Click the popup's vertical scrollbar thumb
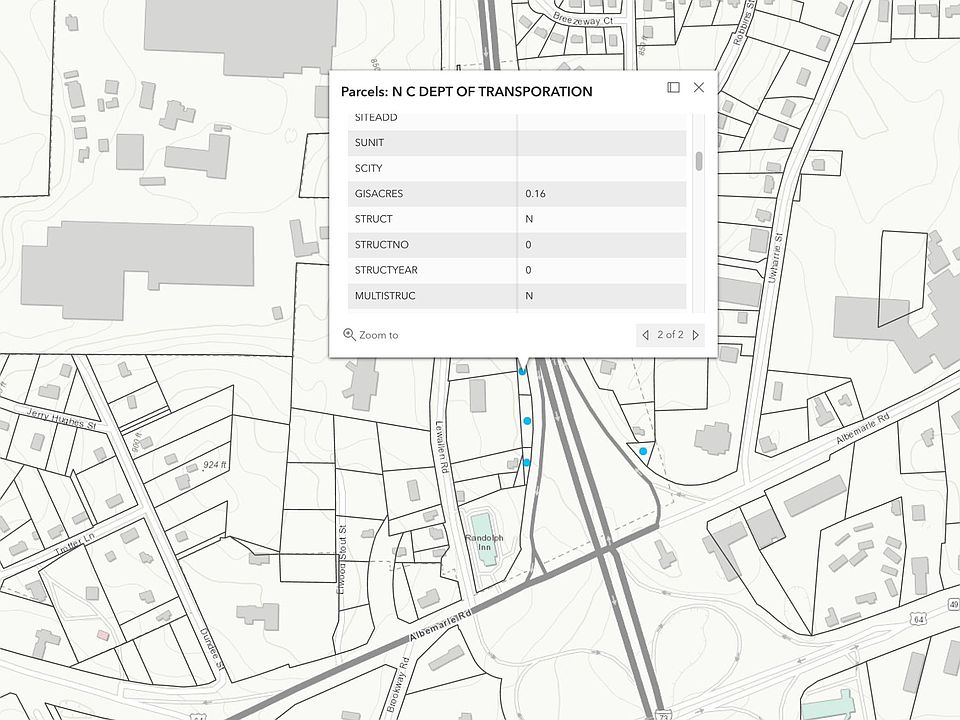960x720 pixels. click(x=699, y=161)
